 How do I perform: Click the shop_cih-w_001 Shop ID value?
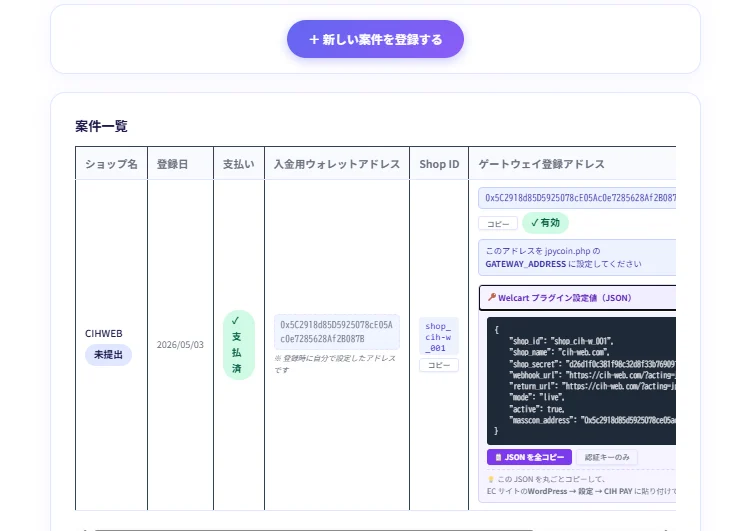click(x=439, y=337)
